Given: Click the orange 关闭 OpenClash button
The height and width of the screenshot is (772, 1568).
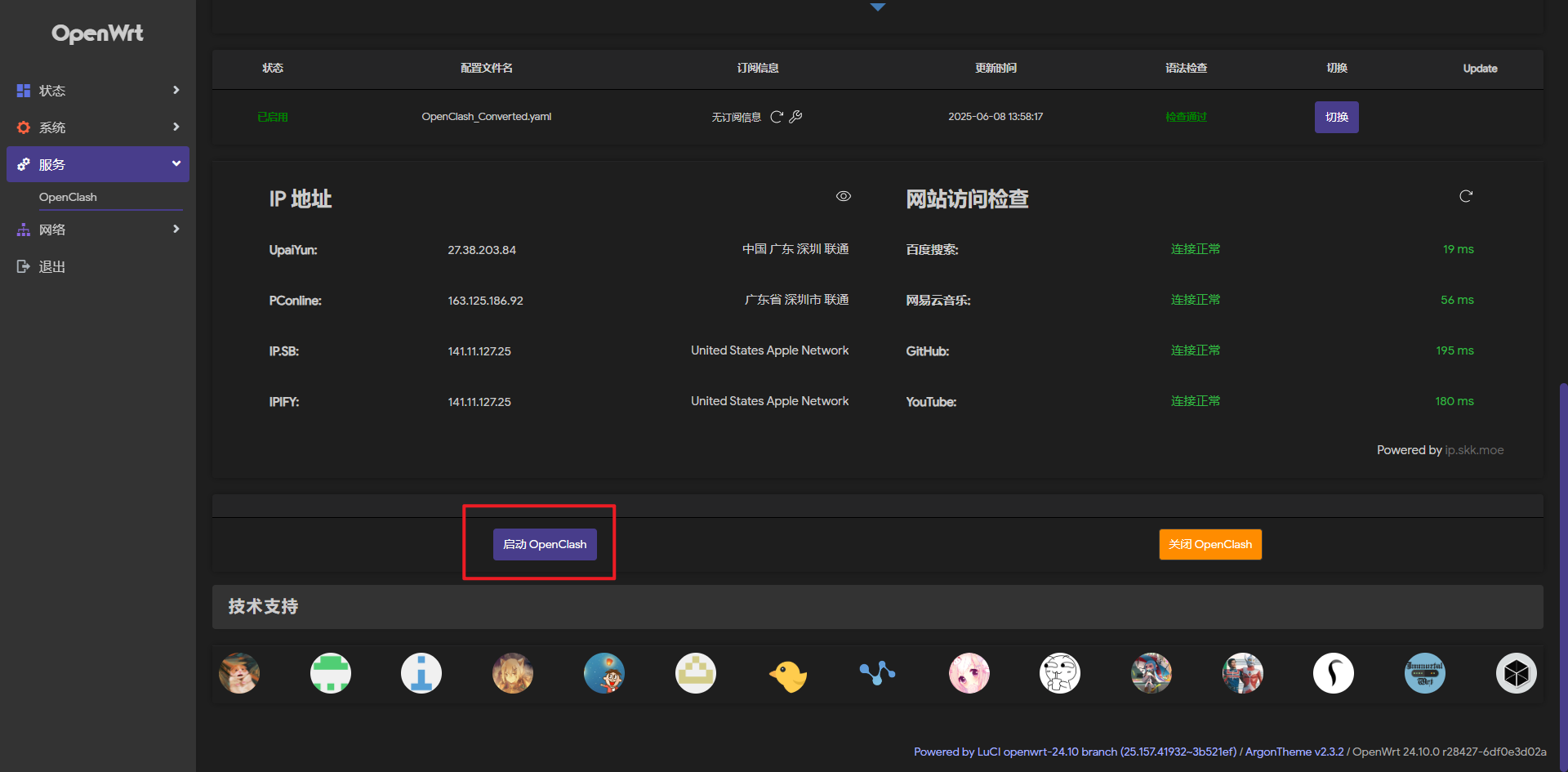Looking at the screenshot, I should click(x=1209, y=544).
